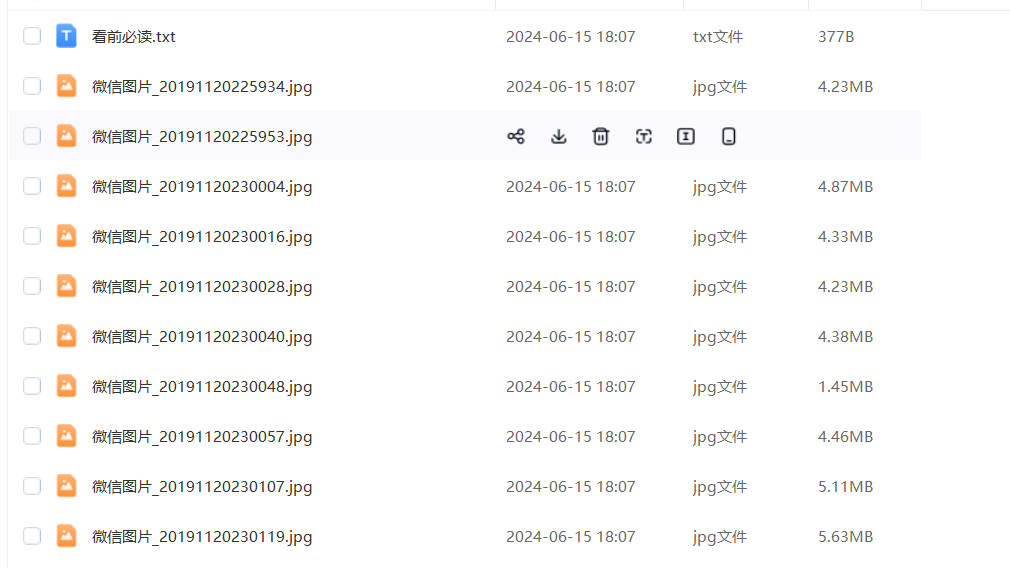Click the phone icon on the hovered row
The height and width of the screenshot is (568, 1010).
[729, 137]
